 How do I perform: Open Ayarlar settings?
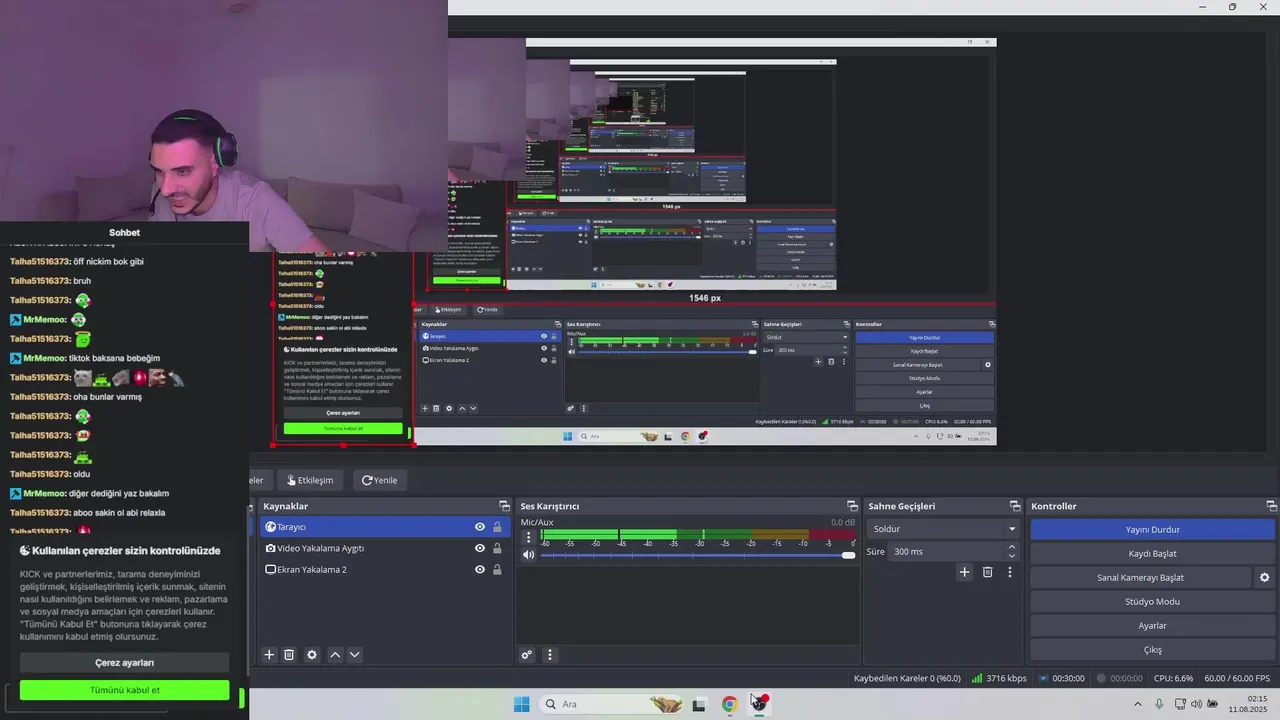[x=1153, y=626]
